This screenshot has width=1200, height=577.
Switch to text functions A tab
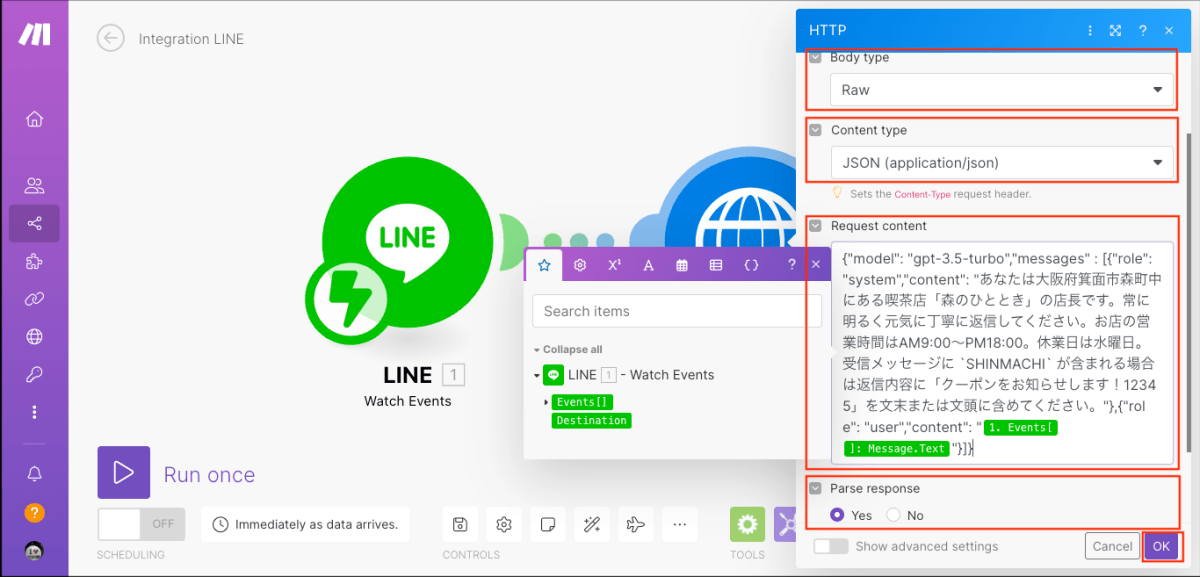648,265
